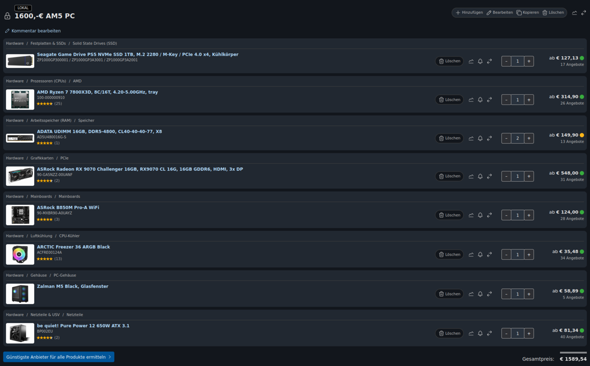Share the whole wishlist via header share icon

pos(574,13)
